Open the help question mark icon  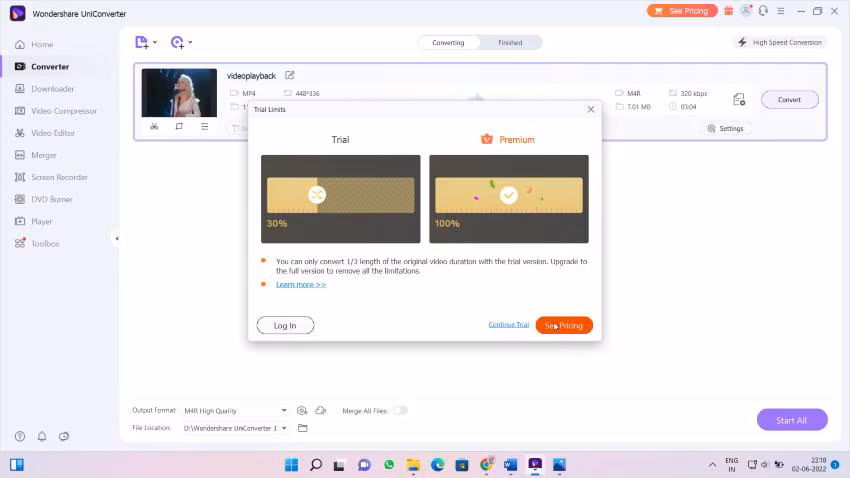[20, 436]
